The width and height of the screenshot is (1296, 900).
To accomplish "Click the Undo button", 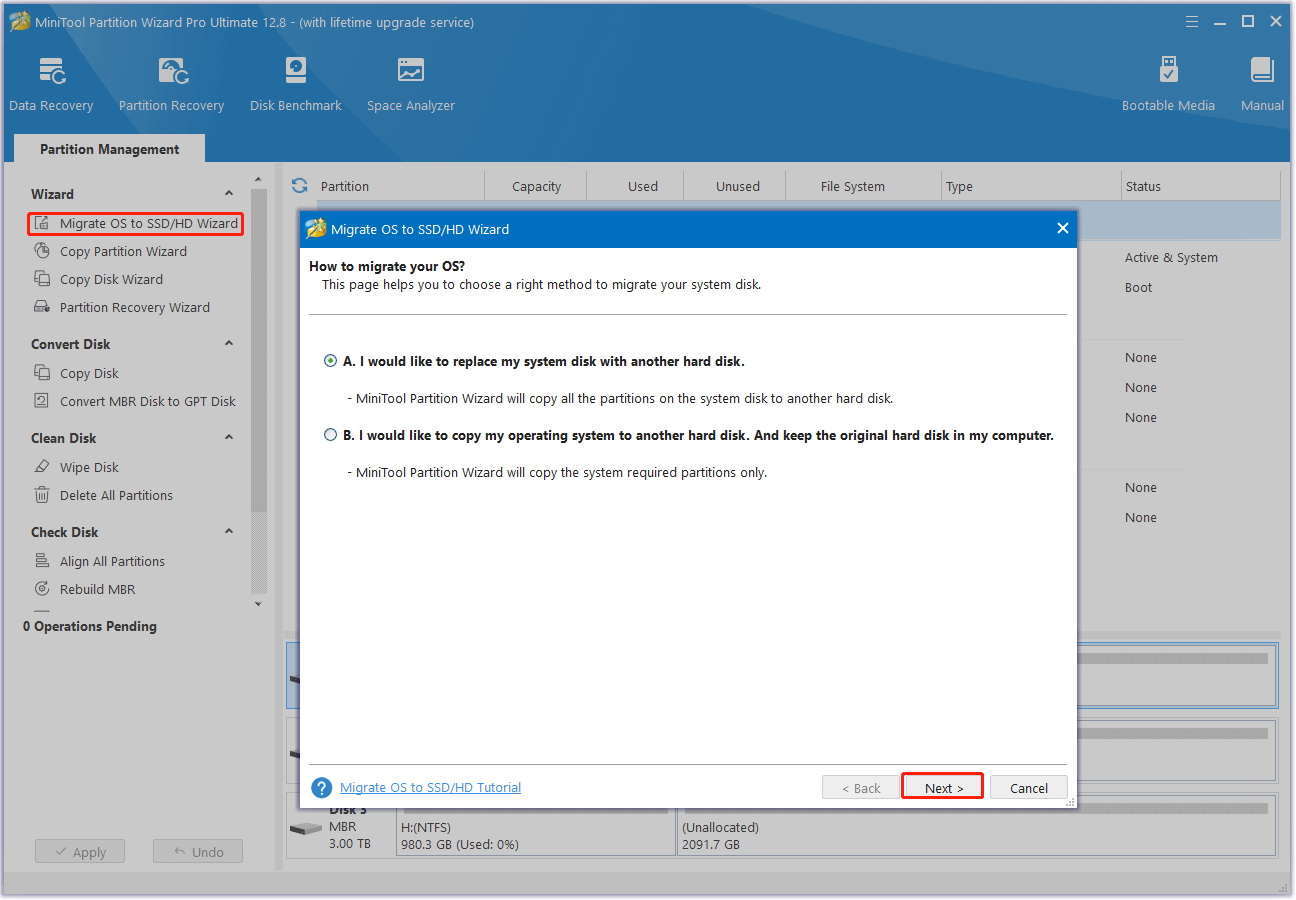I will pos(198,852).
